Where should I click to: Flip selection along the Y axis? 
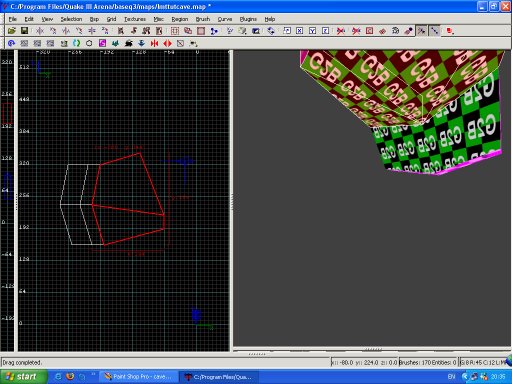point(66,31)
